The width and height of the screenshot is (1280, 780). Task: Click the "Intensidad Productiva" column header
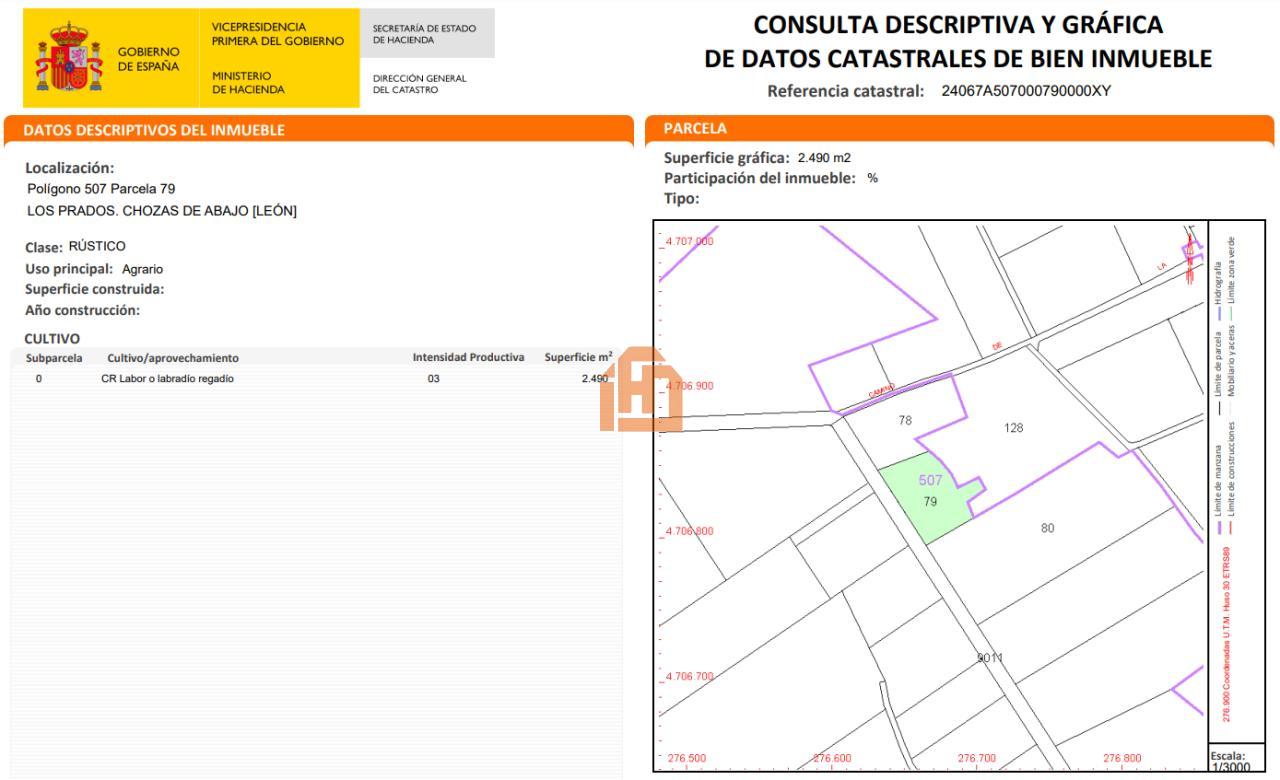[468, 358]
